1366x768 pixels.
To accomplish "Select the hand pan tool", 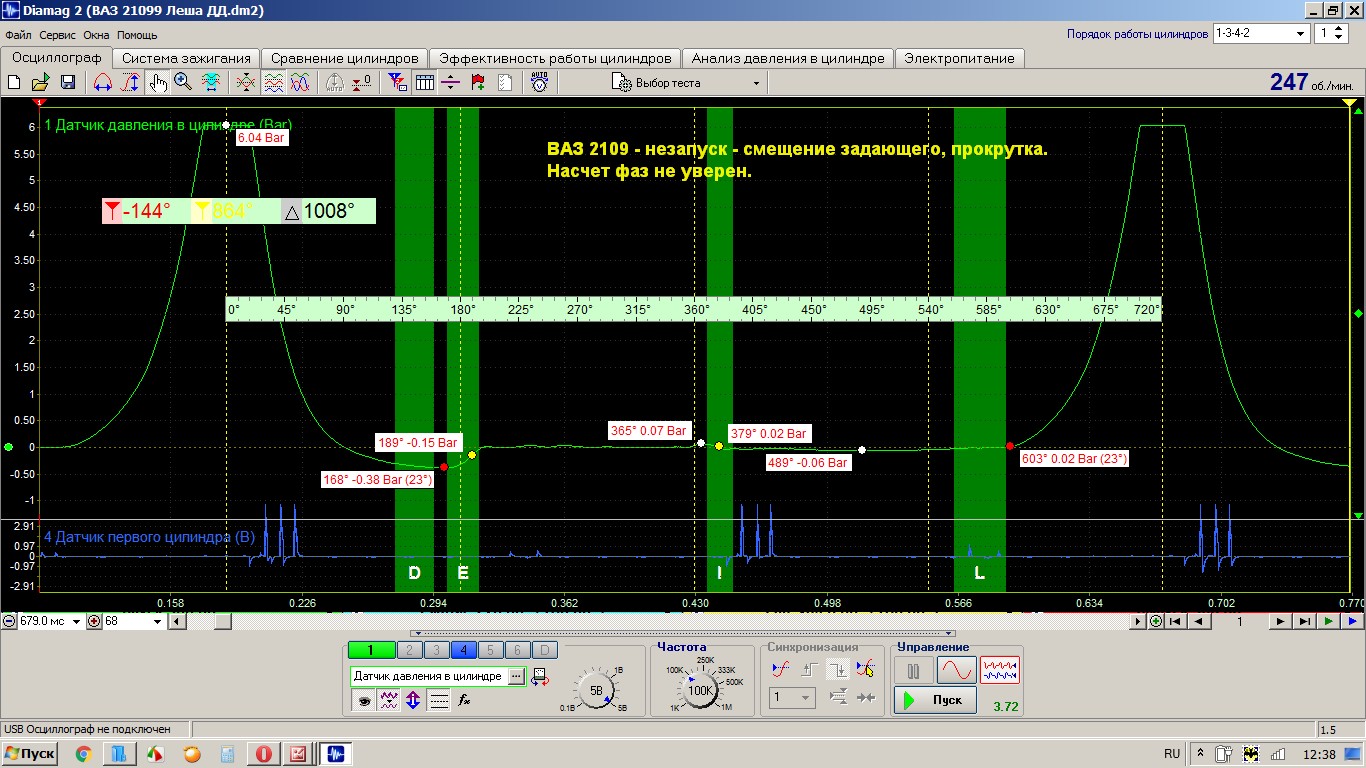I will pos(157,83).
